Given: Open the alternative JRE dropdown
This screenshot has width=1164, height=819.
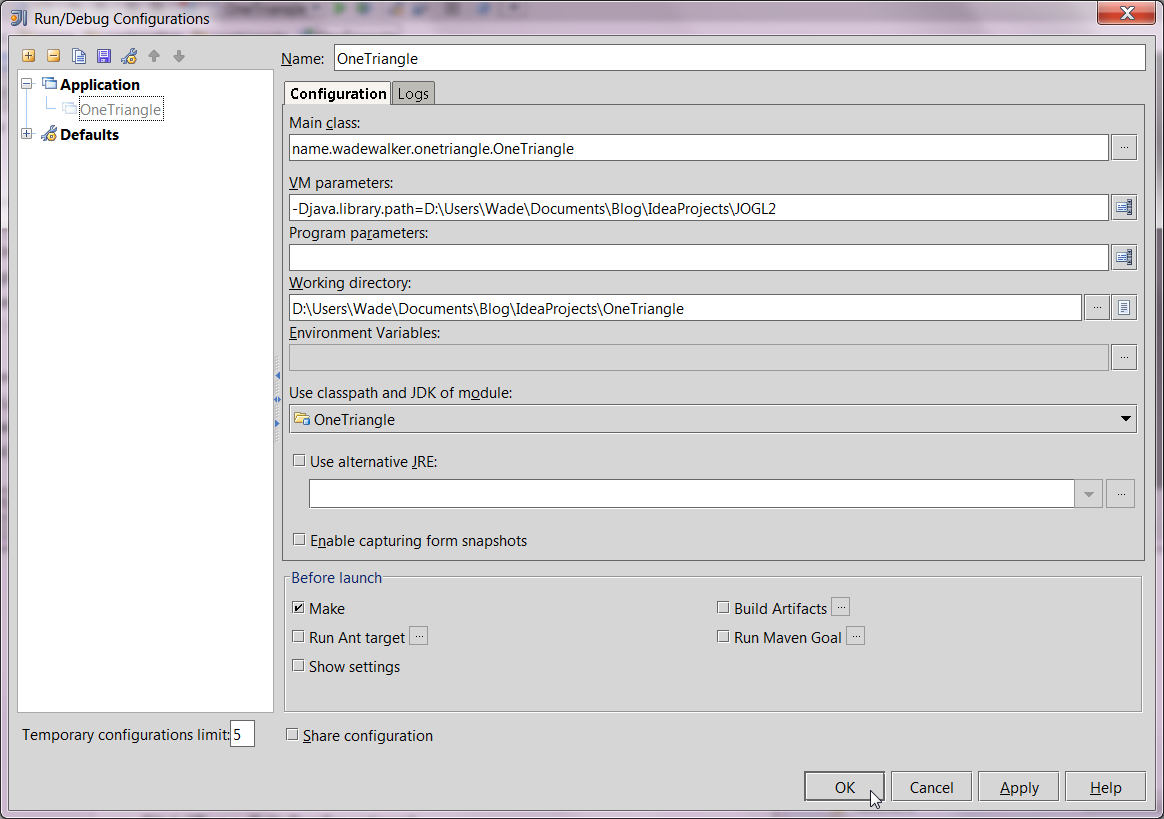Looking at the screenshot, I should click(x=1089, y=493).
